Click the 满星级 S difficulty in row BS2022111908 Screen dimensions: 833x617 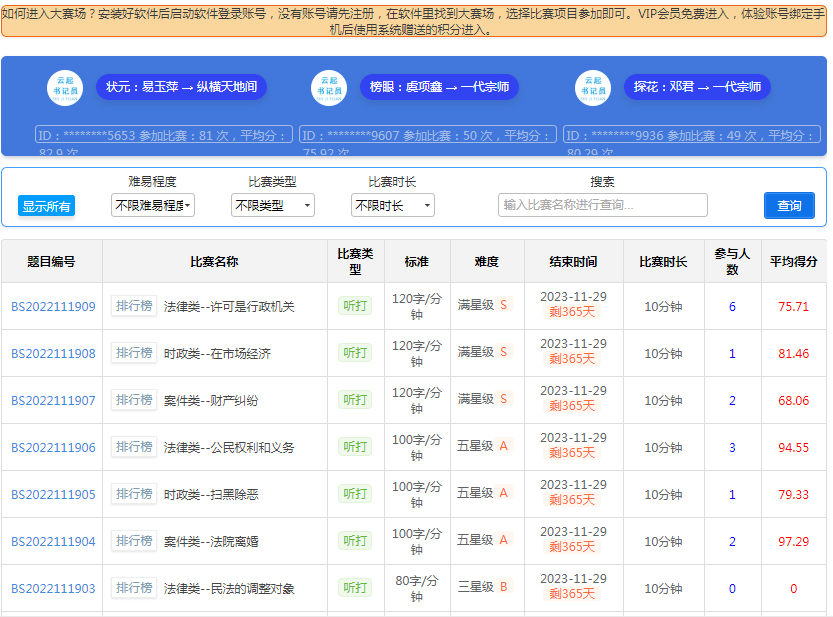point(484,352)
